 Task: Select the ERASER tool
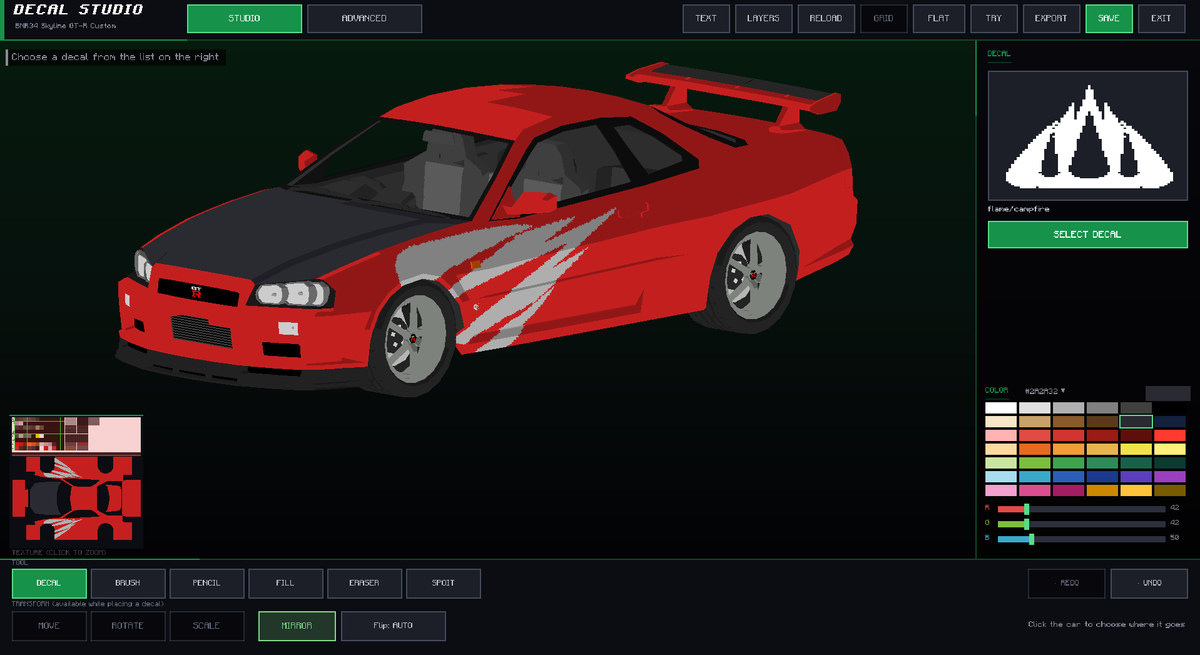[x=365, y=583]
